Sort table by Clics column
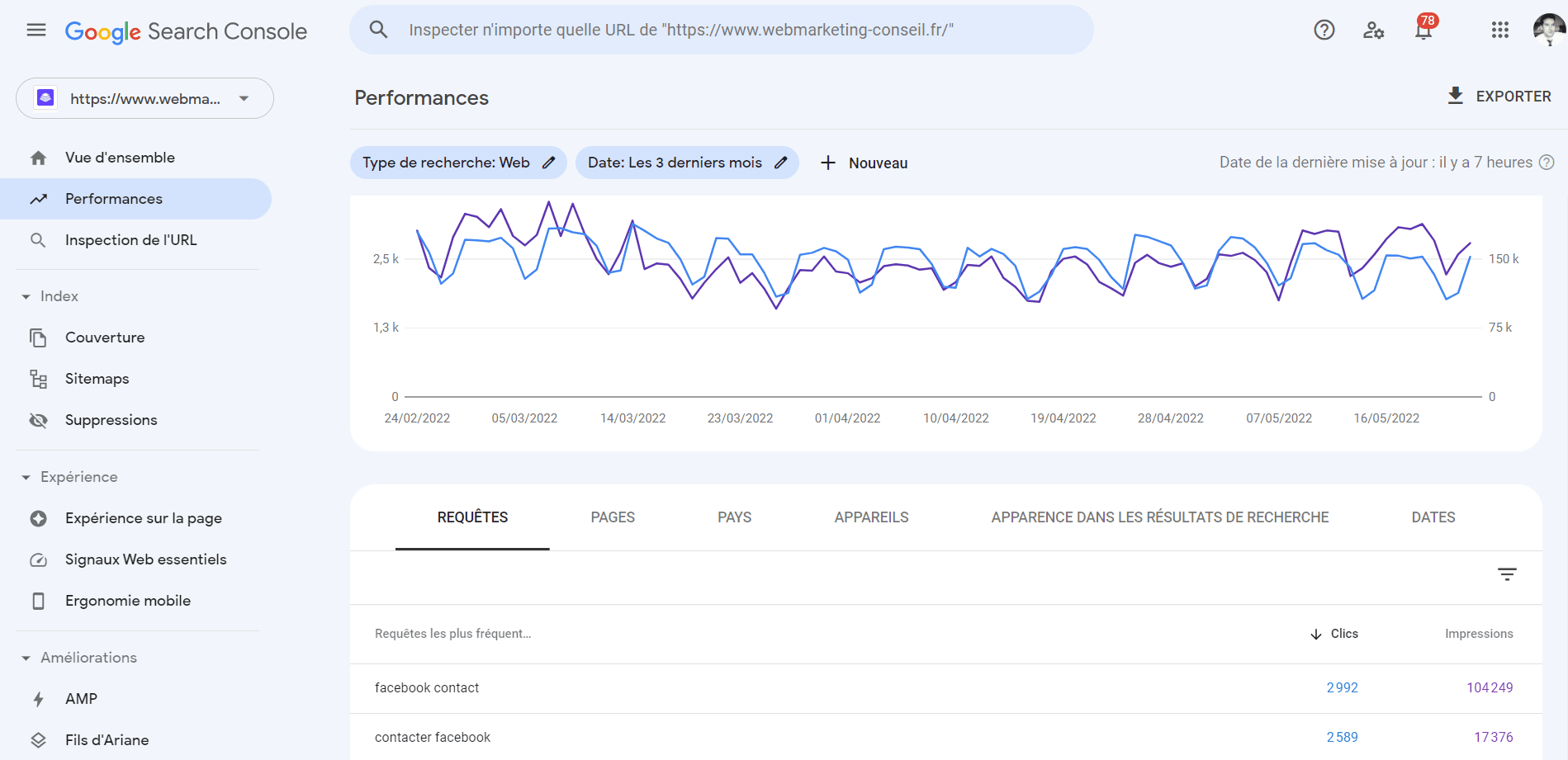The height and width of the screenshot is (760, 1568). point(1334,634)
